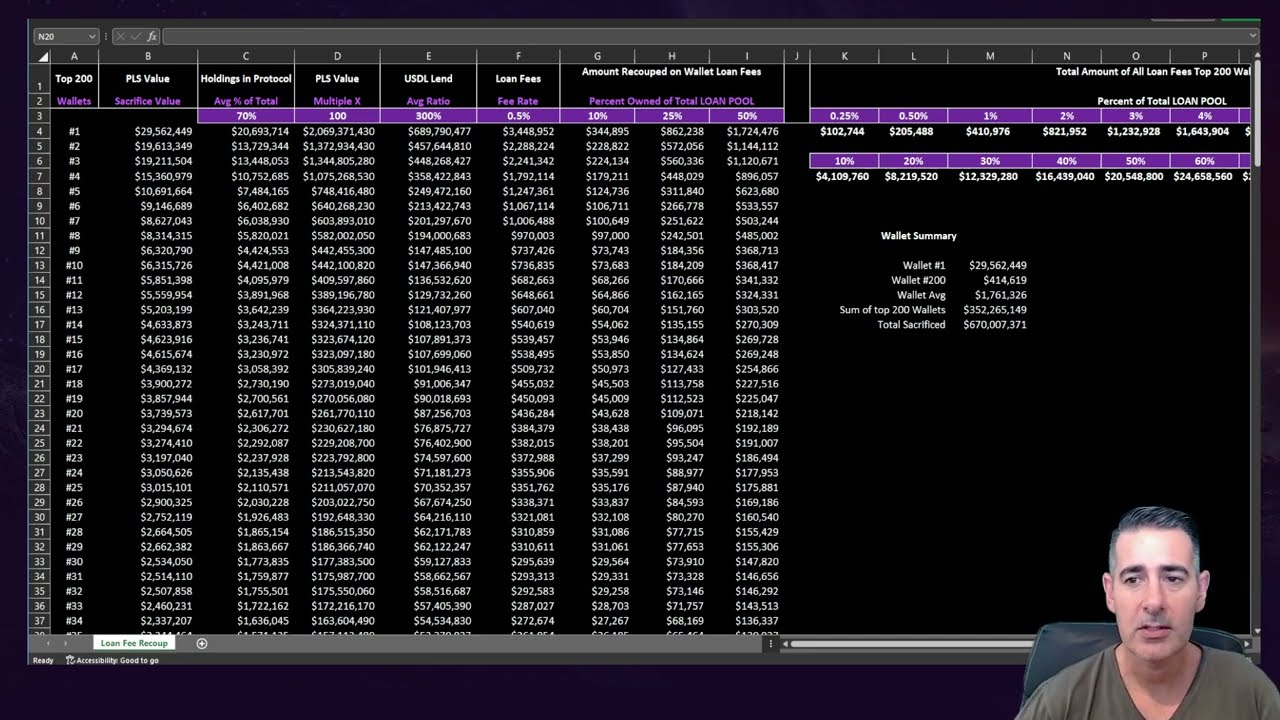Click the #10 wallet cell
1280x720 pixels.
pos(74,265)
